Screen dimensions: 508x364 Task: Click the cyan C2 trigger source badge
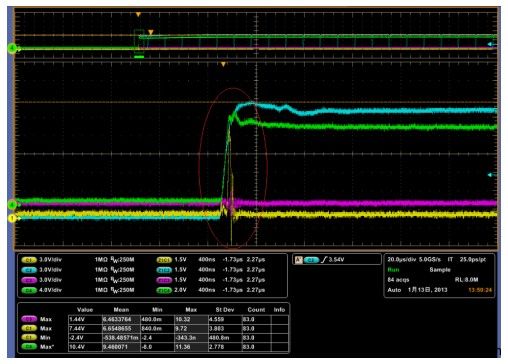pyautogui.click(x=311, y=260)
